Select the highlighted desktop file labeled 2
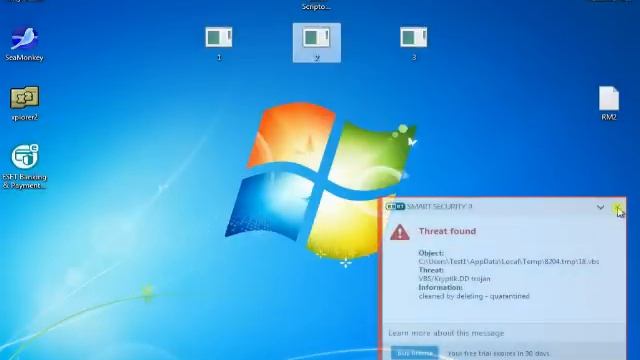 coord(317,43)
